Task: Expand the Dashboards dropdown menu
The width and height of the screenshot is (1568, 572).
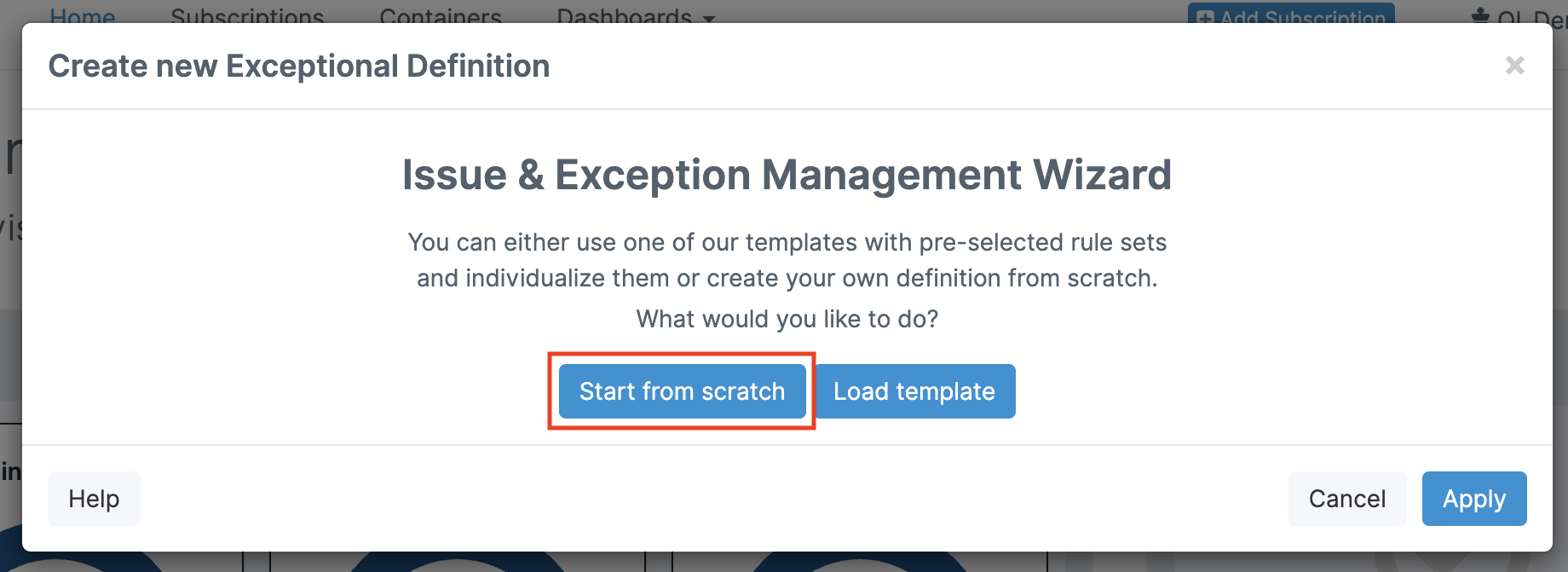Action: 636,15
